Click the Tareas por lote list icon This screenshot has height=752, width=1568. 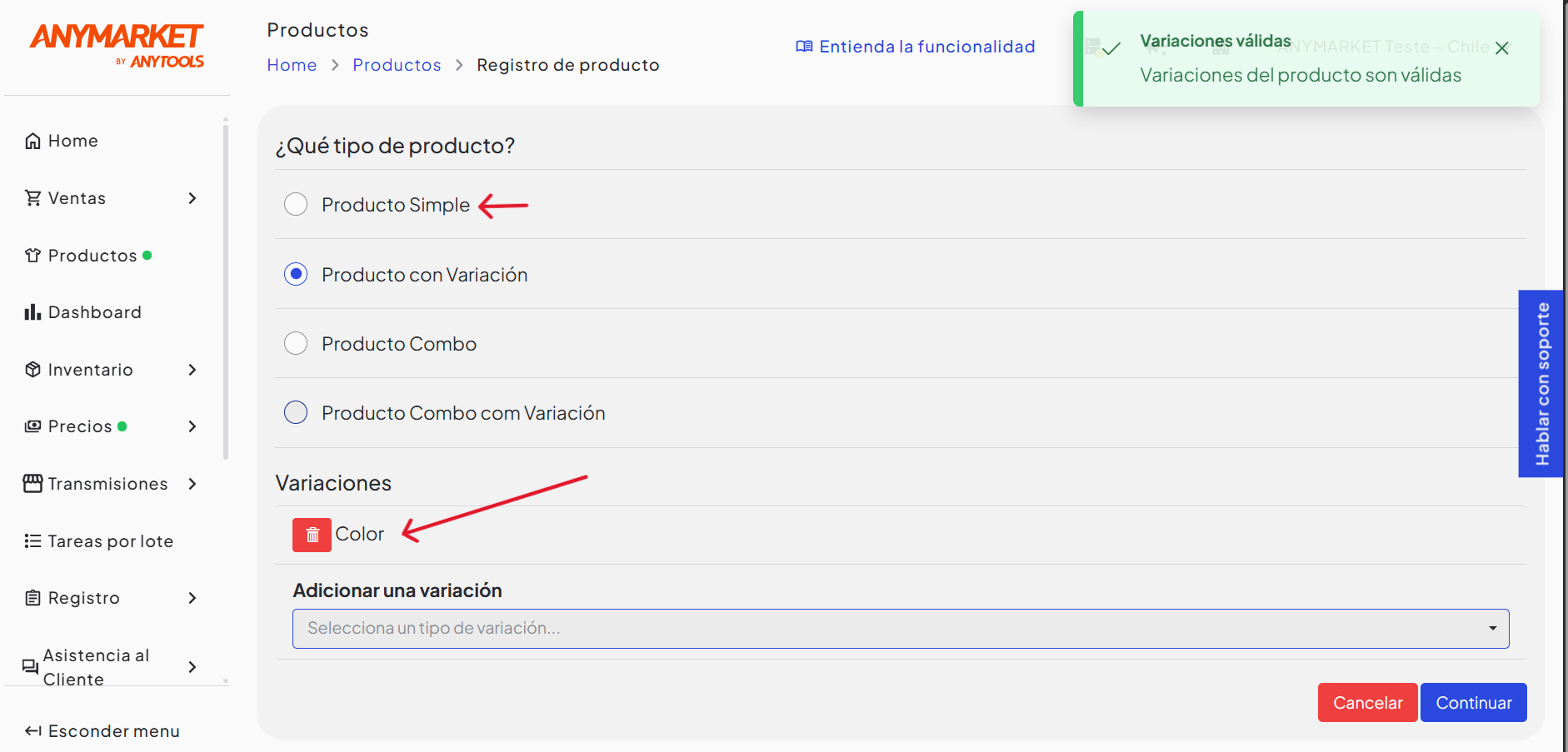click(32, 541)
